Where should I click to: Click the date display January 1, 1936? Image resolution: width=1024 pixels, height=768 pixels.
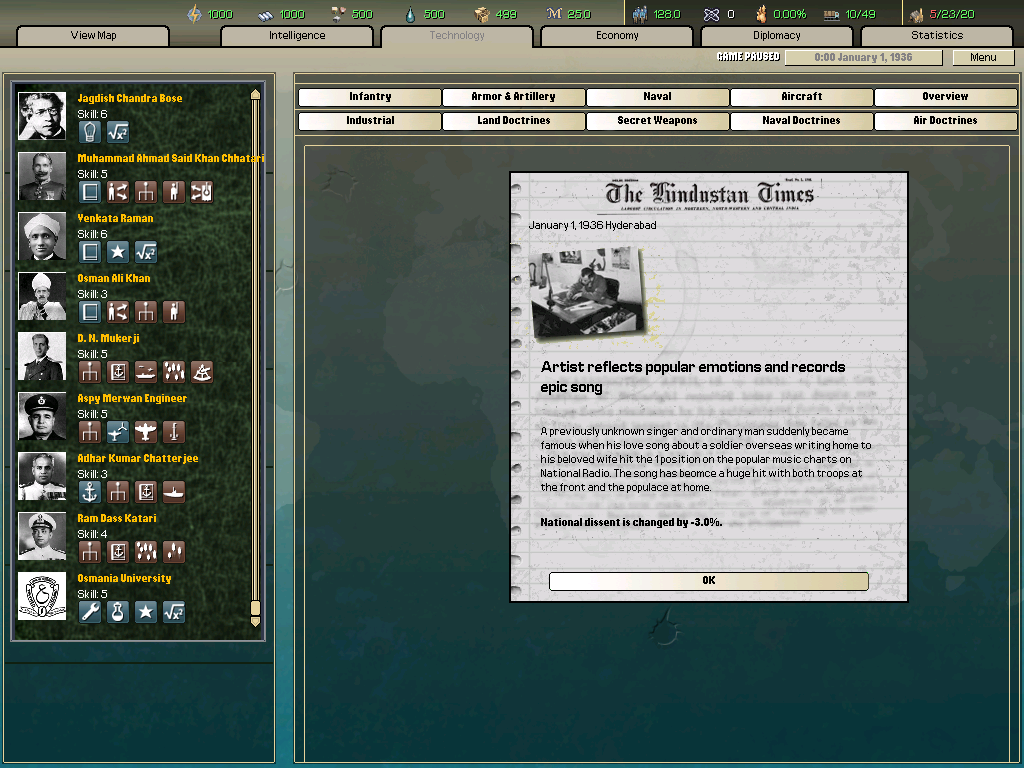point(863,57)
